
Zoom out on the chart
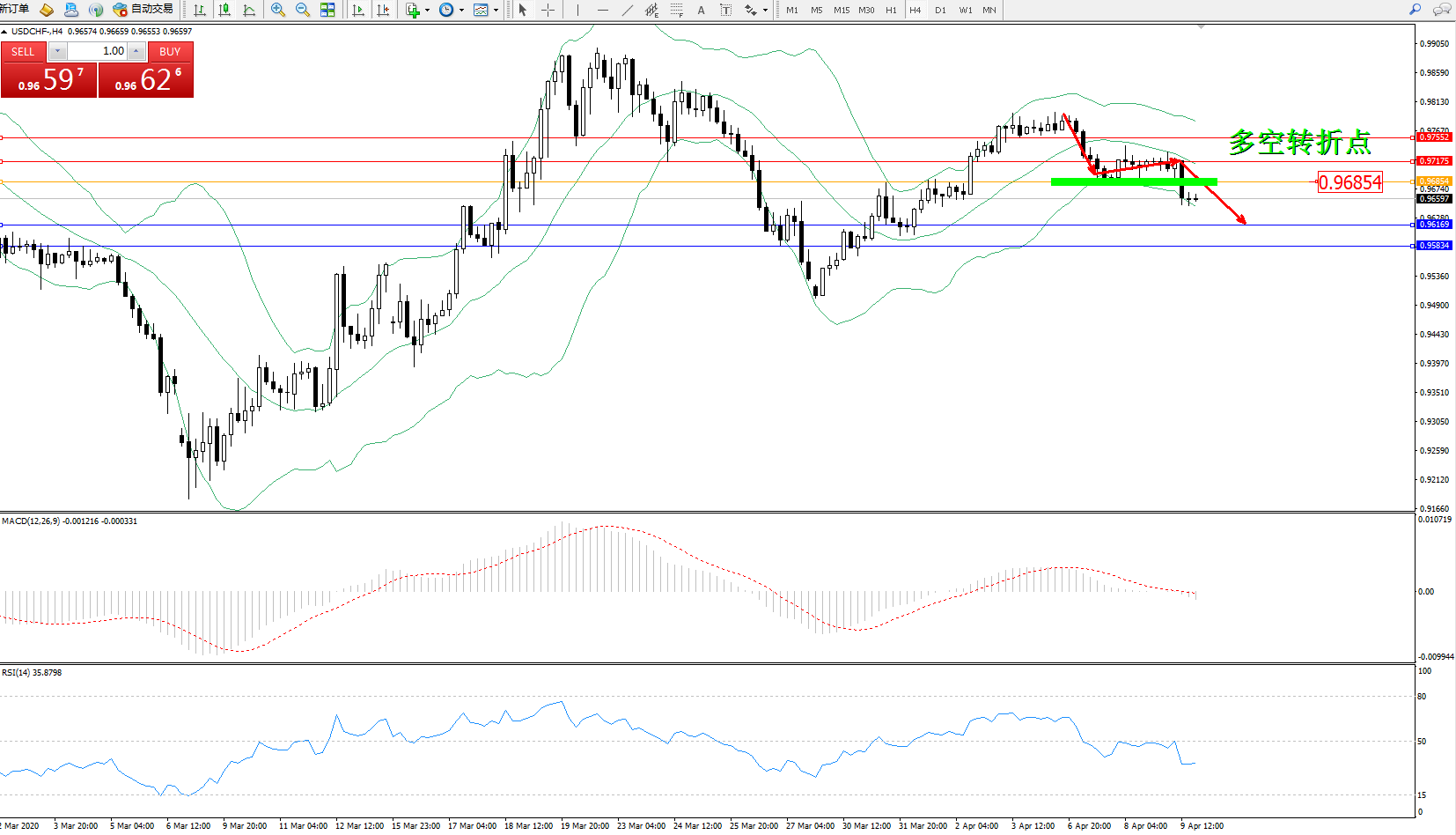tap(303, 10)
